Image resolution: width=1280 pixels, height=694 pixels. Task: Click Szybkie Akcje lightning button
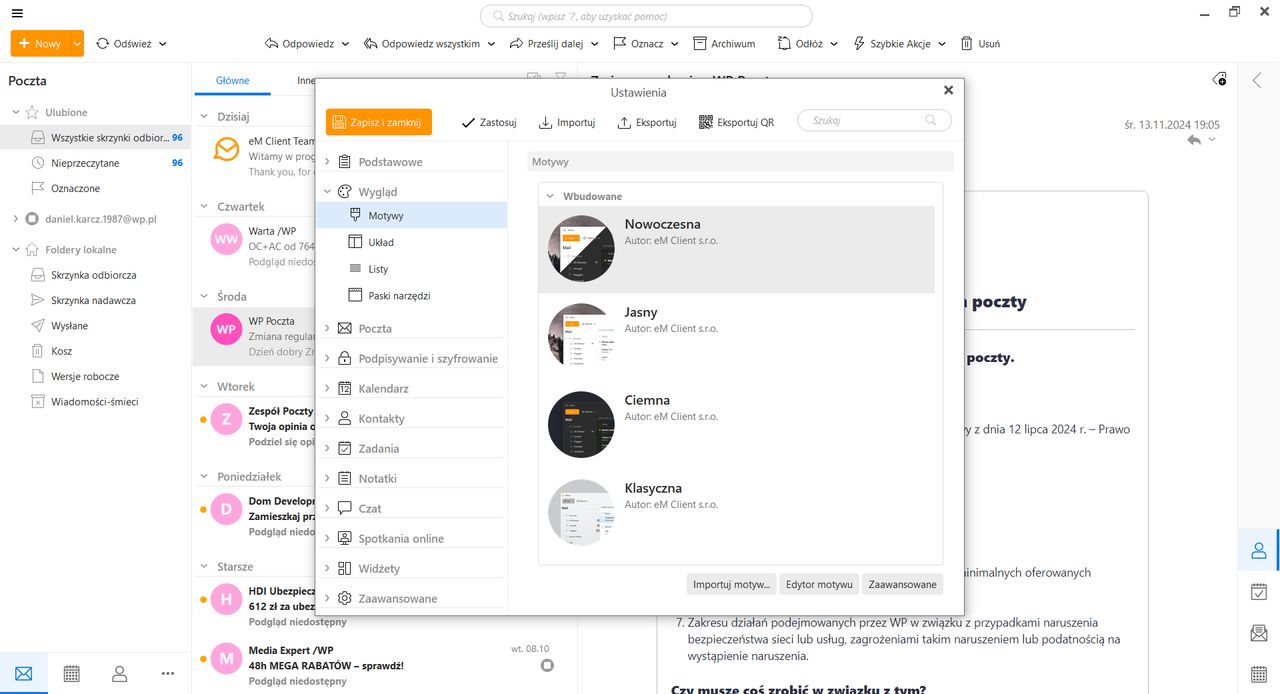tap(891, 44)
